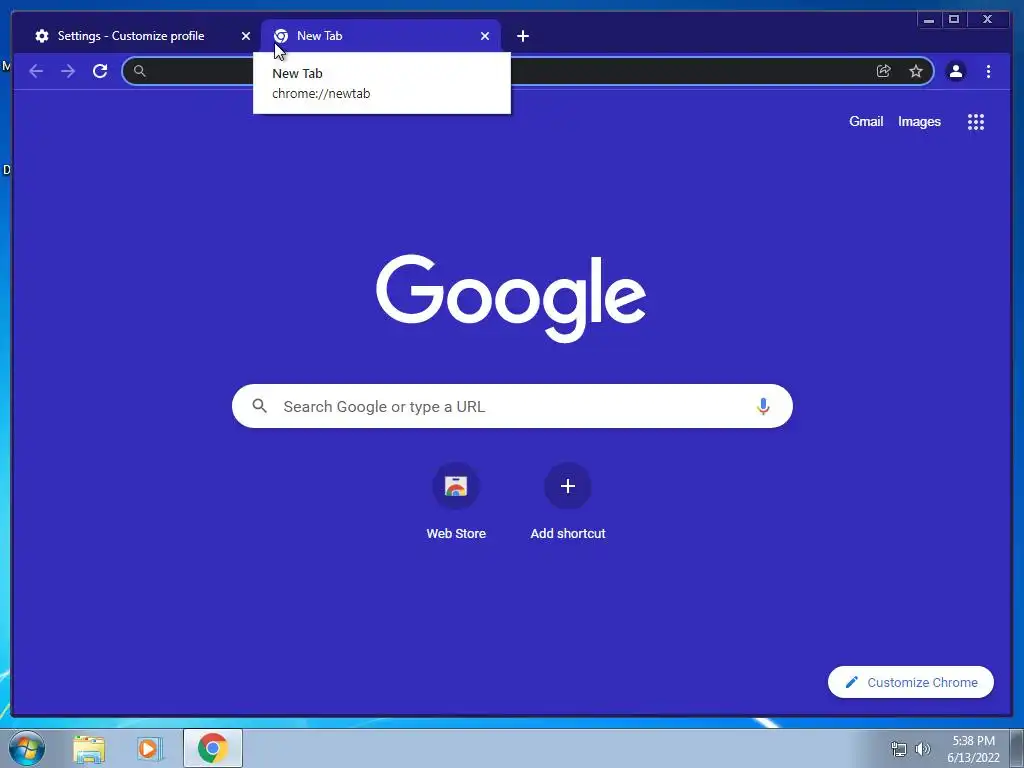1024x768 pixels.
Task: Open the Web Store shortcut
Action: [456, 502]
